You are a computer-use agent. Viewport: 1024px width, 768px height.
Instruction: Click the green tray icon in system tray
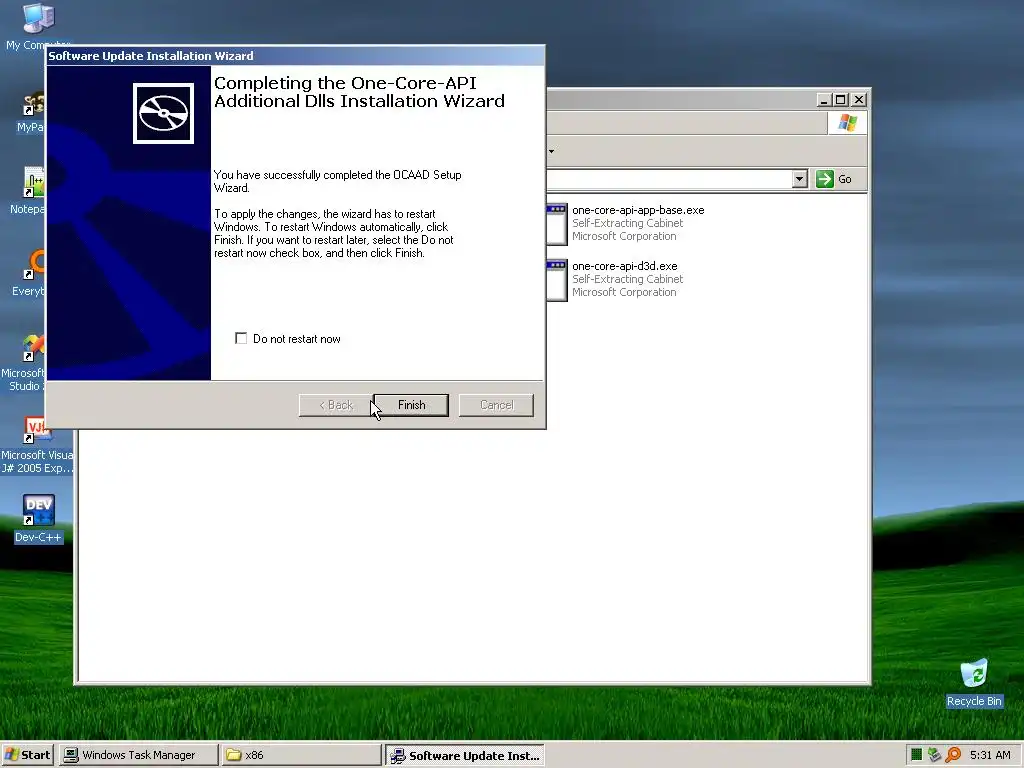click(x=916, y=755)
